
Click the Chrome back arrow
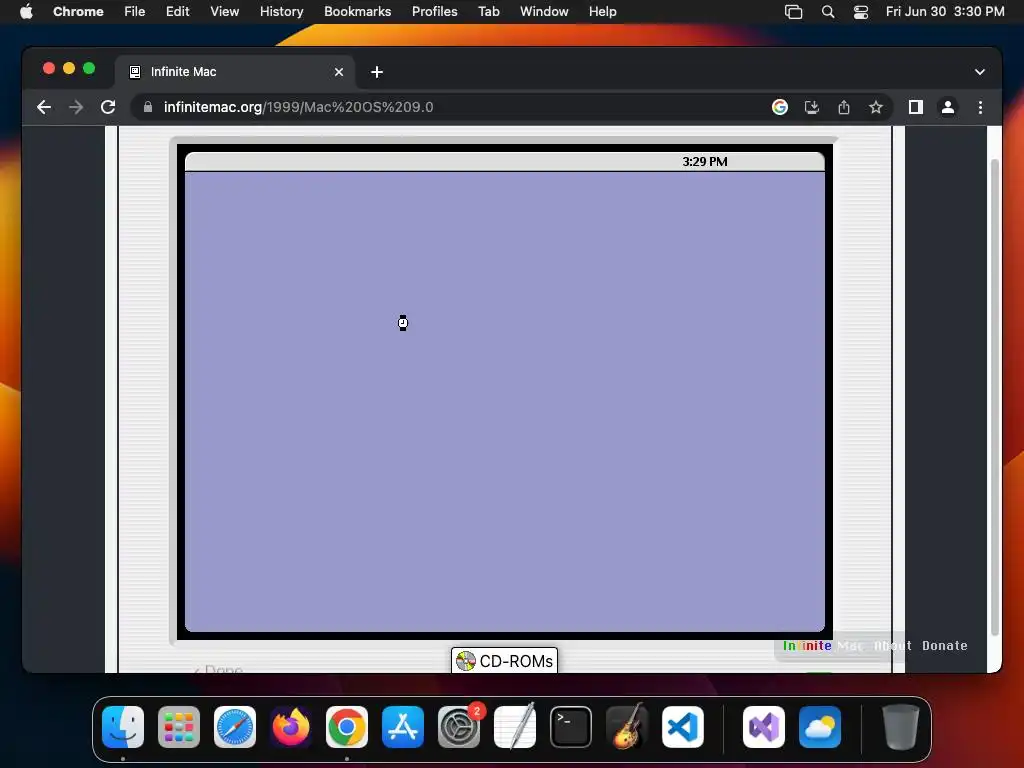click(x=44, y=107)
